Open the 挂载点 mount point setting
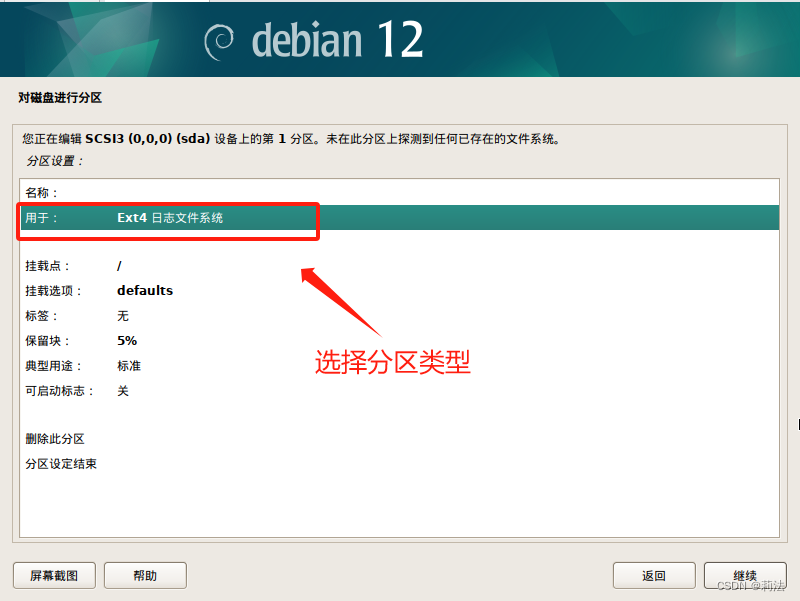Screen dimensions: 800x601 [x=399, y=266]
